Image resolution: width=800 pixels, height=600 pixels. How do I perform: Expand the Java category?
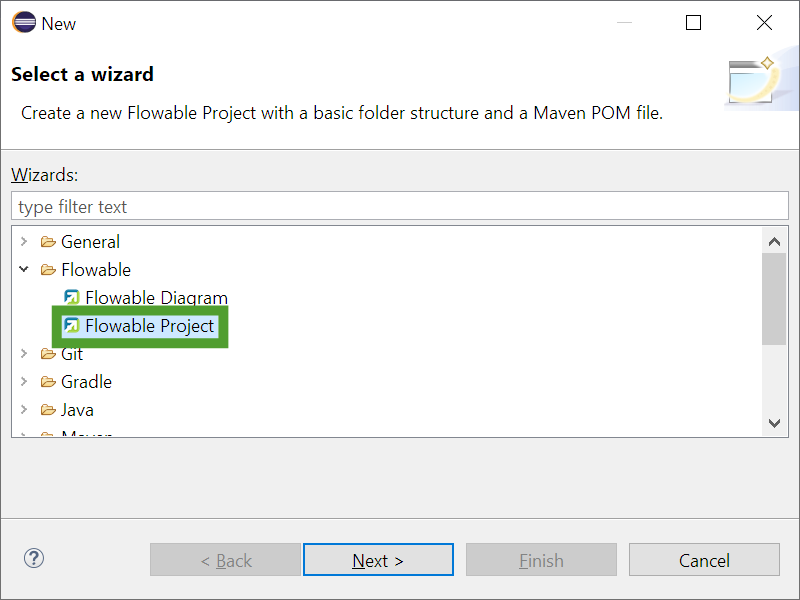click(24, 410)
